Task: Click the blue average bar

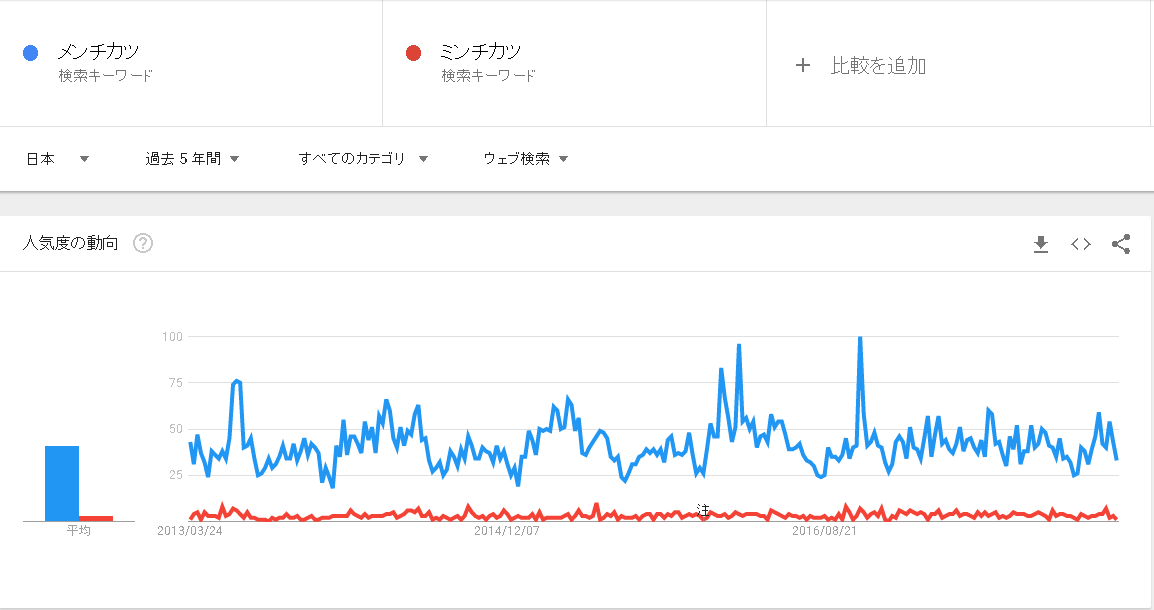Action: (62, 482)
